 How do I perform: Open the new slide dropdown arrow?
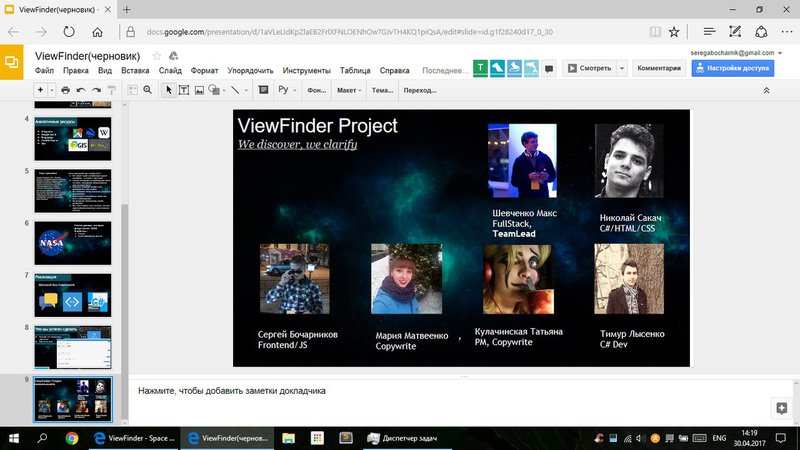click(x=51, y=90)
